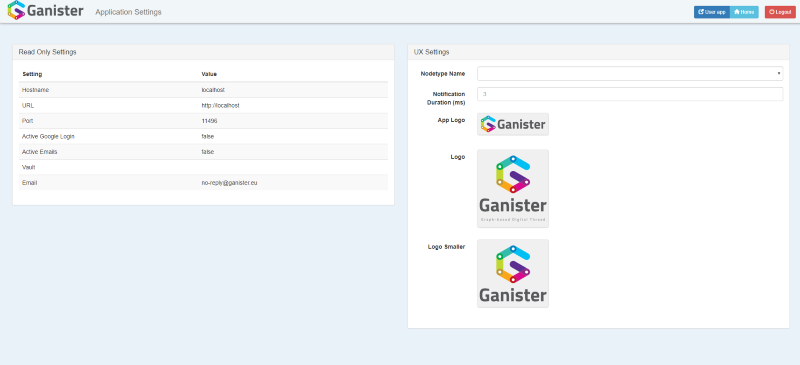Click the Read Only Settings panel header
The height and width of the screenshot is (365, 800).
[203, 52]
